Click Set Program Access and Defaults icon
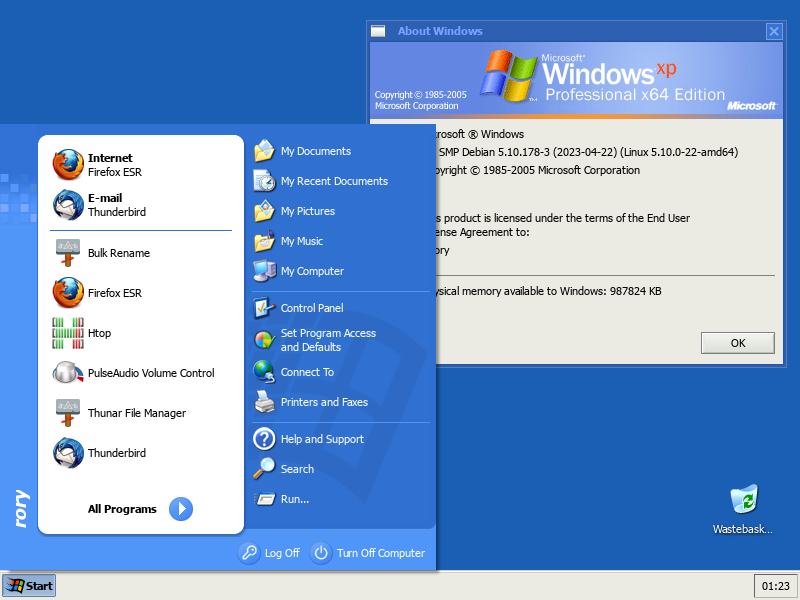800x600 pixels. point(264,340)
